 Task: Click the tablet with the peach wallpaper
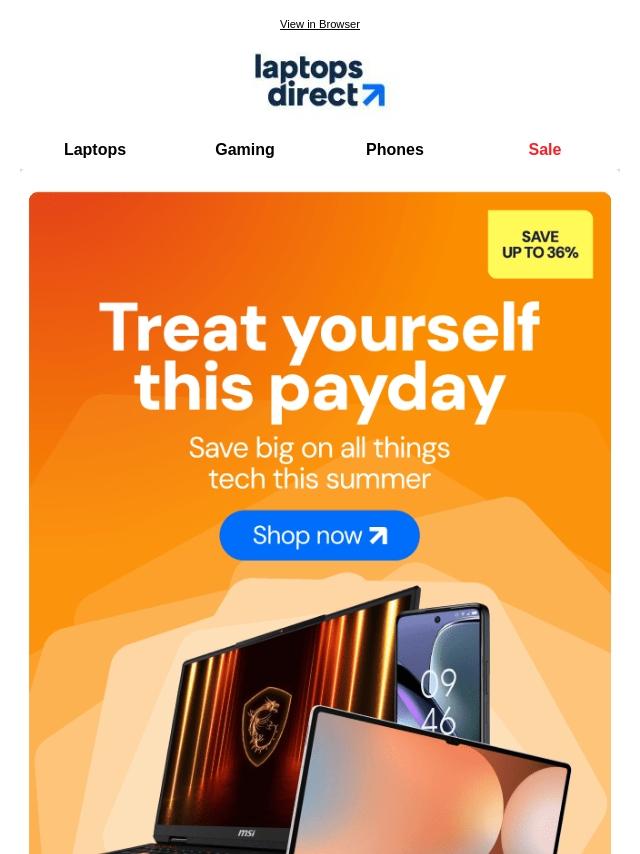pos(430,784)
